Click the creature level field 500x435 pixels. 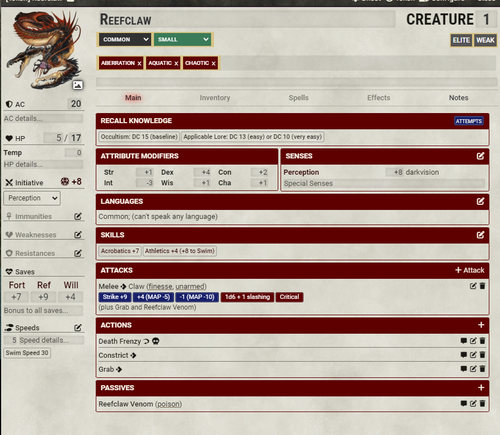click(487, 19)
